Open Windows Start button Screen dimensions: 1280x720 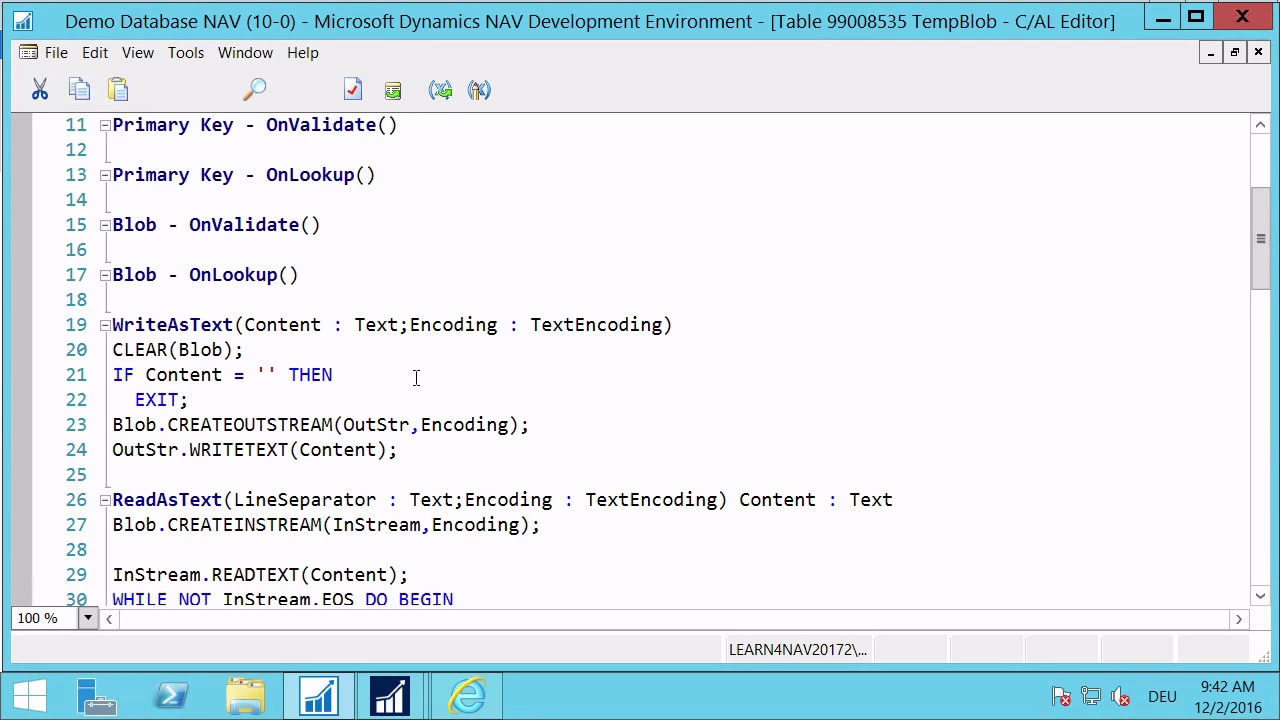30,696
